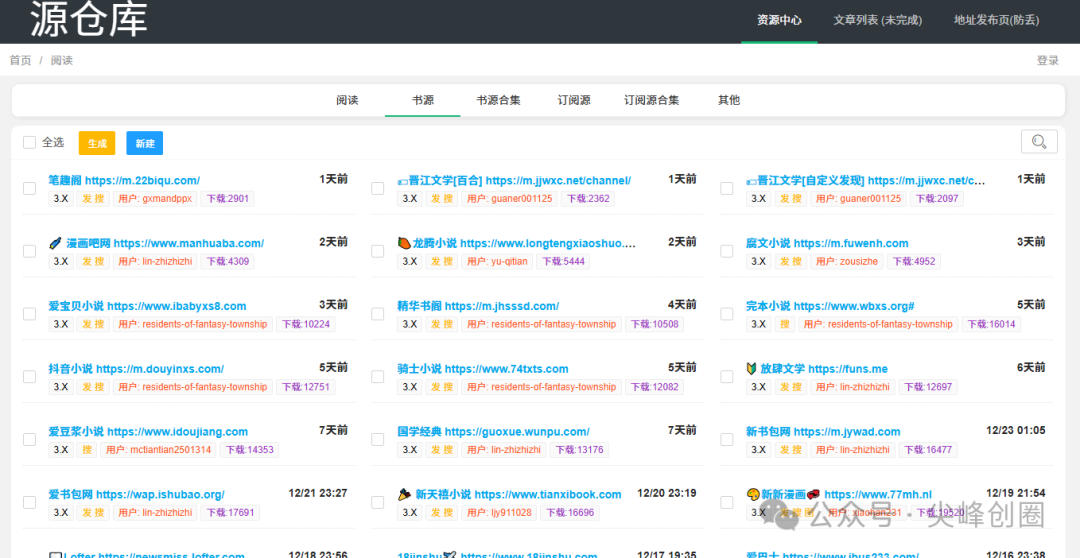1080x558 pixels.
Task: Open the 新天禧小说 tianxibook.com link
Action: [x=510, y=495]
